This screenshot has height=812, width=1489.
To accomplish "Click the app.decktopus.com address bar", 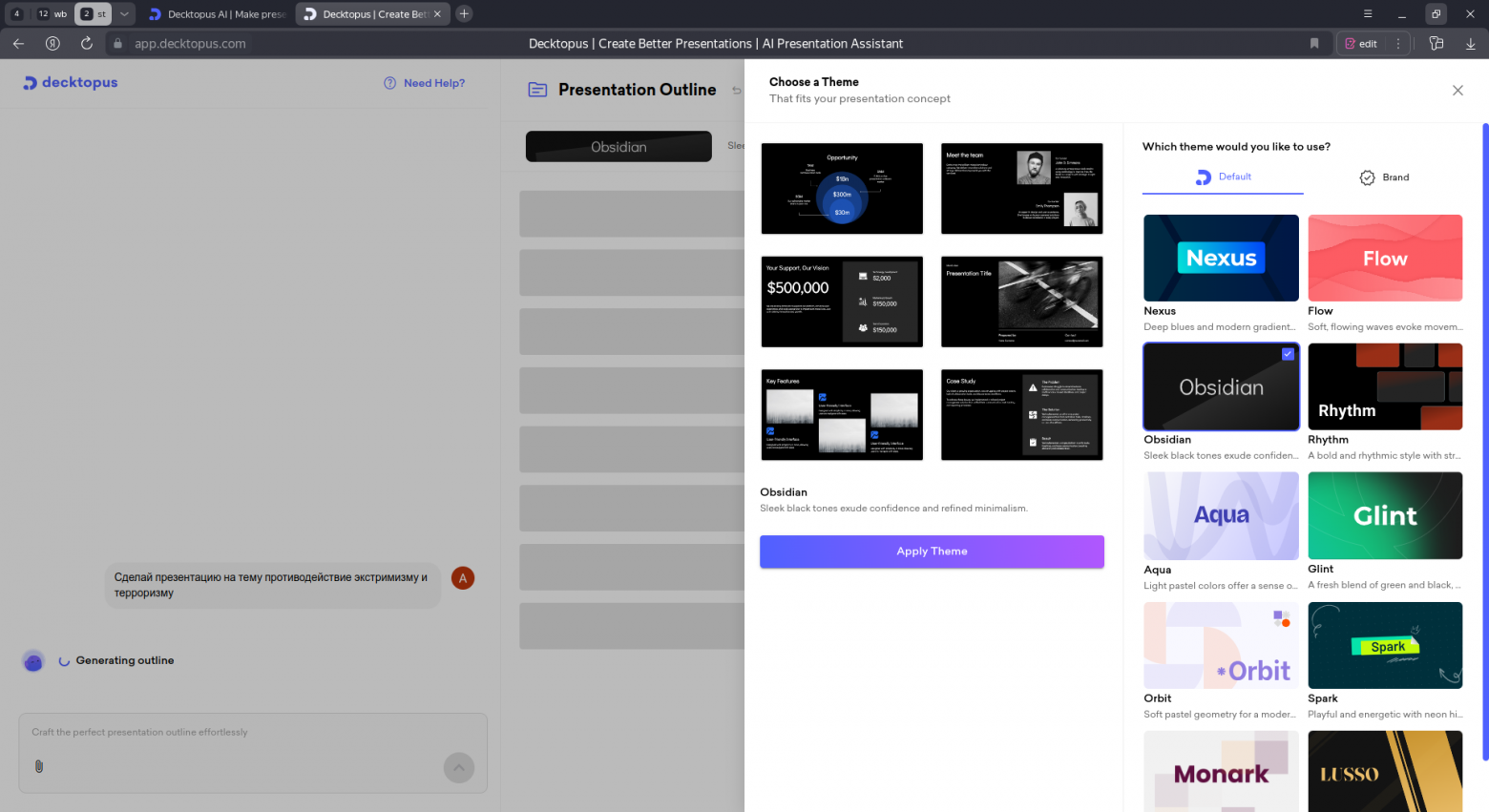I will (190, 43).
